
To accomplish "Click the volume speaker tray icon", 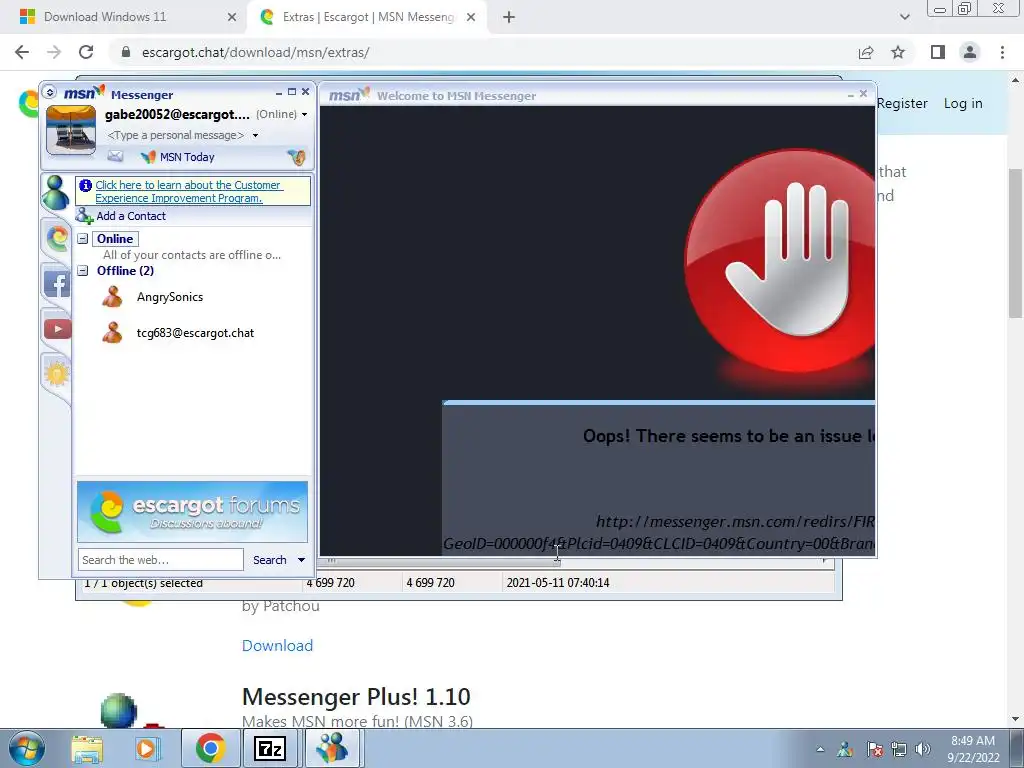I will pos(922,749).
